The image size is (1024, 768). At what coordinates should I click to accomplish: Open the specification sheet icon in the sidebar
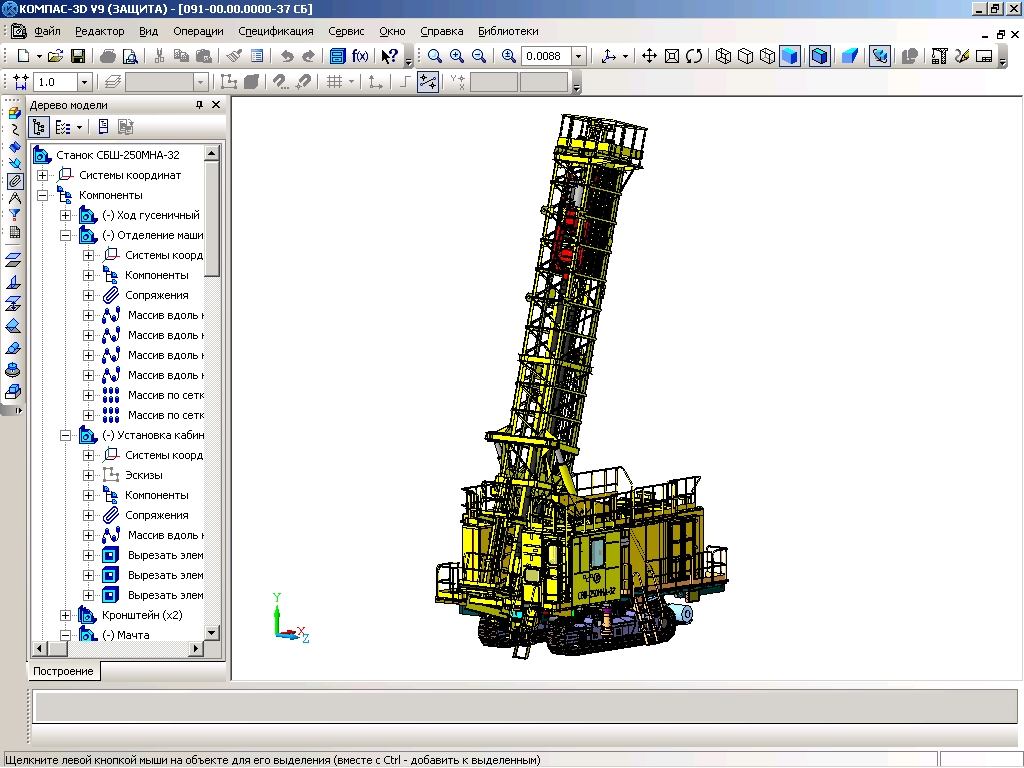14,232
